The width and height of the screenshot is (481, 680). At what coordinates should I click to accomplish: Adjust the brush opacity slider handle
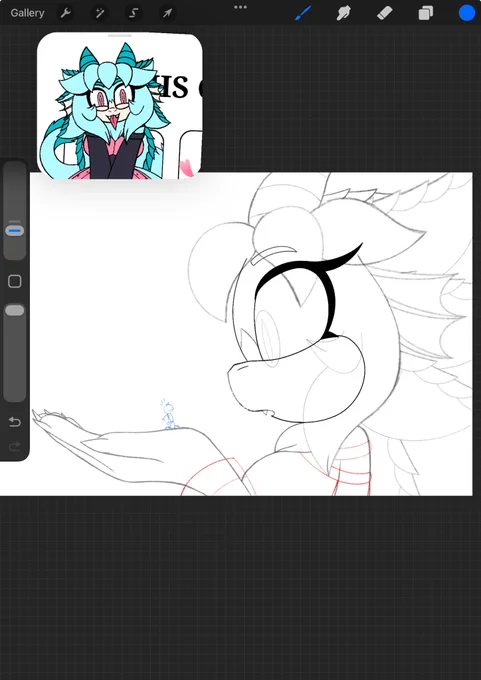pyautogui.click(x=15, y=310)
